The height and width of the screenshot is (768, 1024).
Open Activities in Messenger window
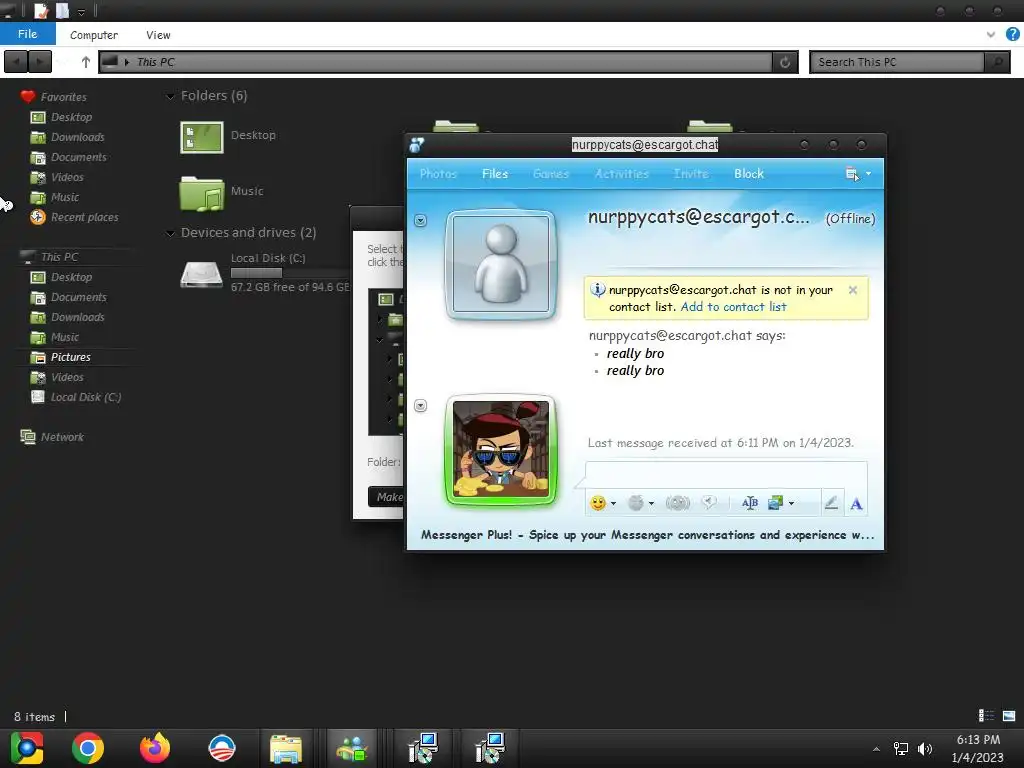point(622,174)
